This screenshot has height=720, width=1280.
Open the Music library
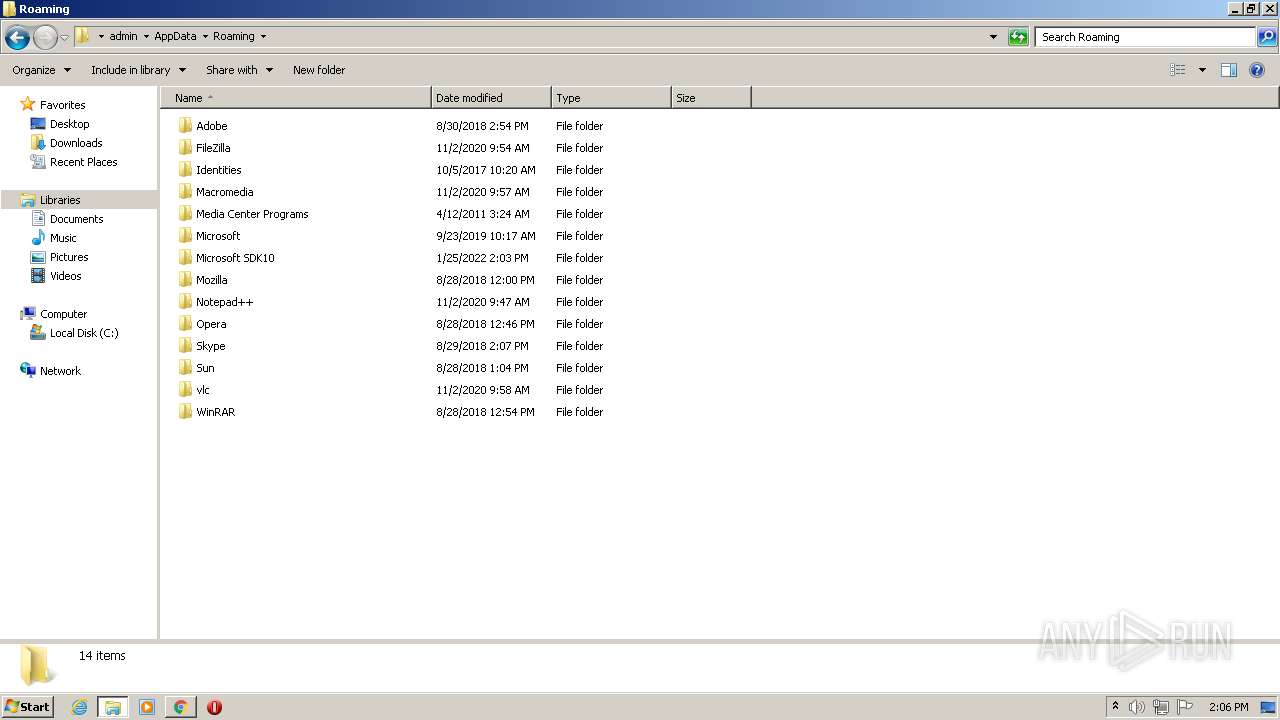click(x=63, y=238)
